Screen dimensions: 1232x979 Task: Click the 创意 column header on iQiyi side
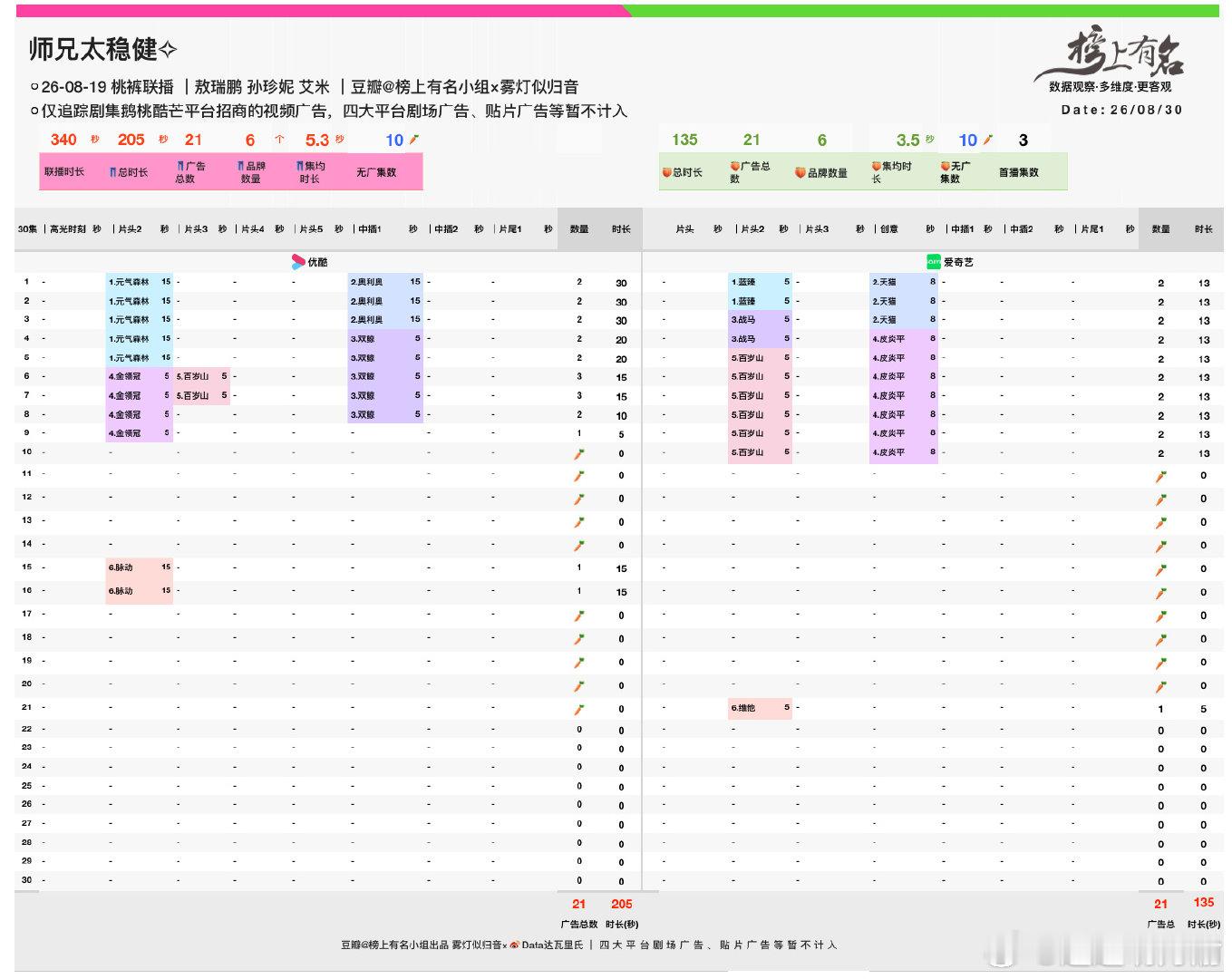(x=889, y=229)
